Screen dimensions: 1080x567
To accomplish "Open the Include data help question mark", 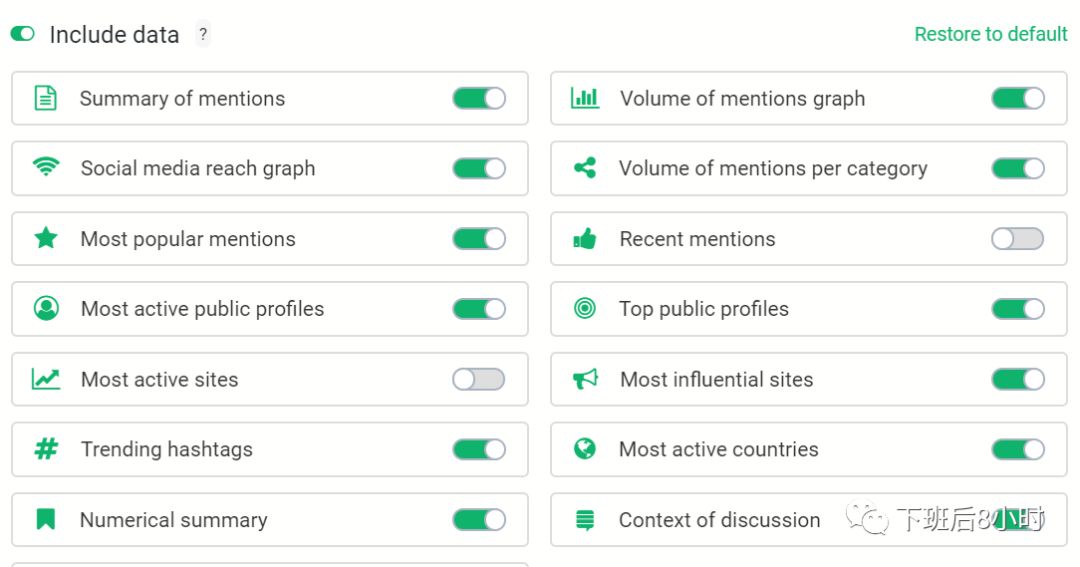I will pos(203,34).
